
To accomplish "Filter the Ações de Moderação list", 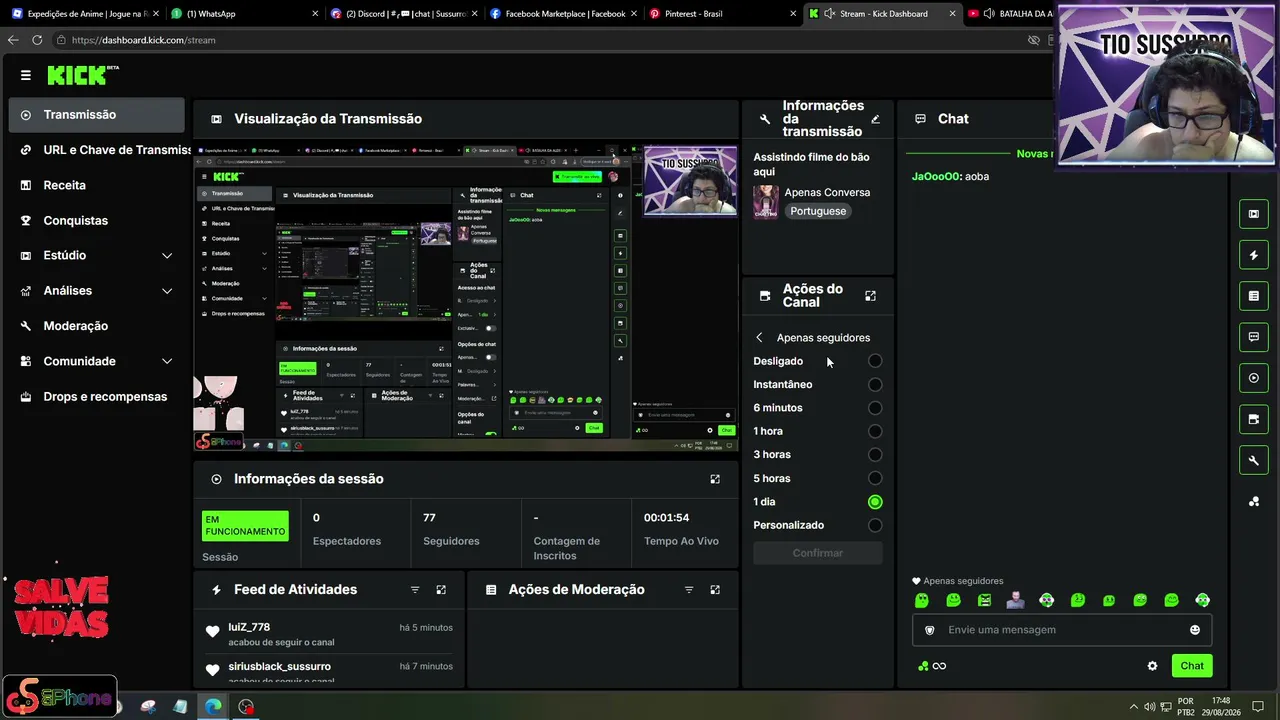I will 689,590.
